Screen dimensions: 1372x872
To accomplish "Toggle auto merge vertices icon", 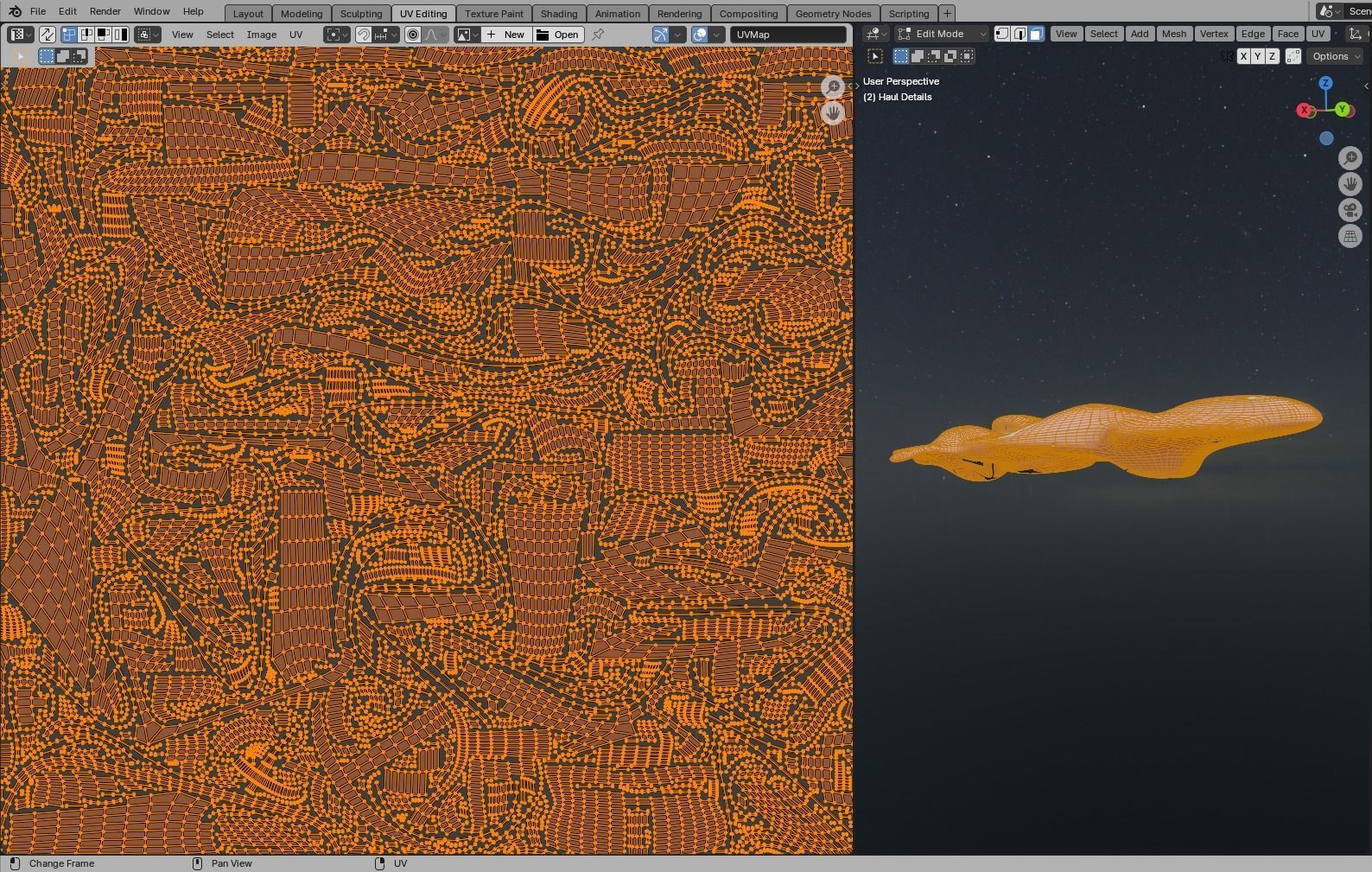I will coord(1293,56).
